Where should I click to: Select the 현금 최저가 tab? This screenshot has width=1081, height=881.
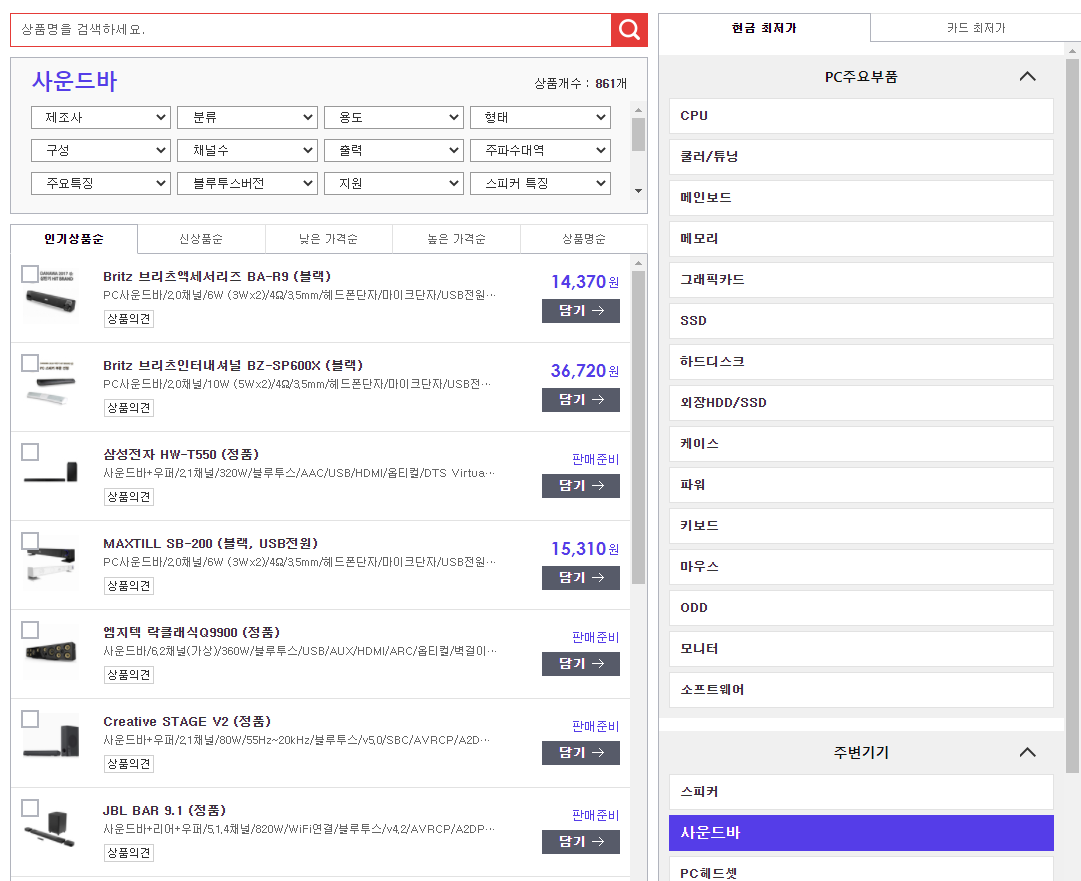(765, 28)
